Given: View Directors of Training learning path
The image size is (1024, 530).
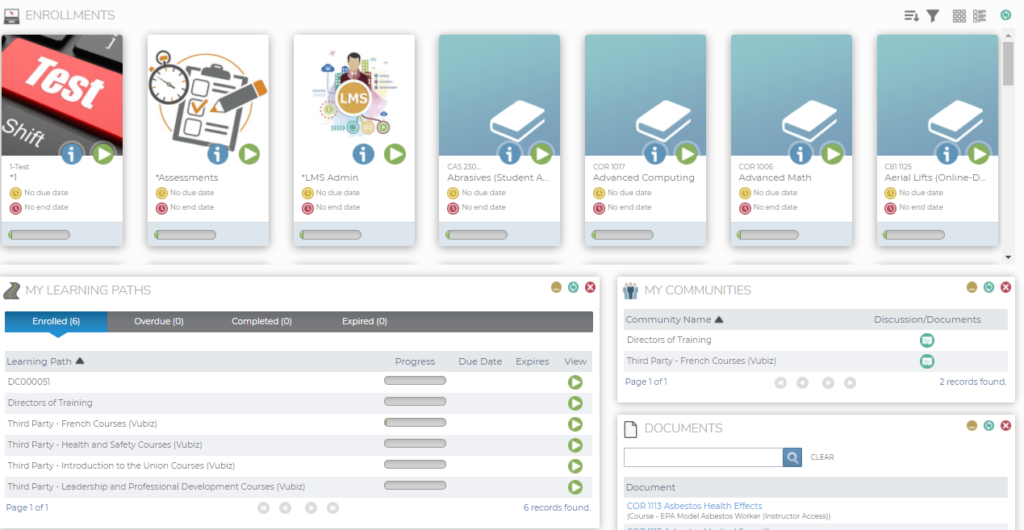Looking at the screenshot, I should click(575, 403).
